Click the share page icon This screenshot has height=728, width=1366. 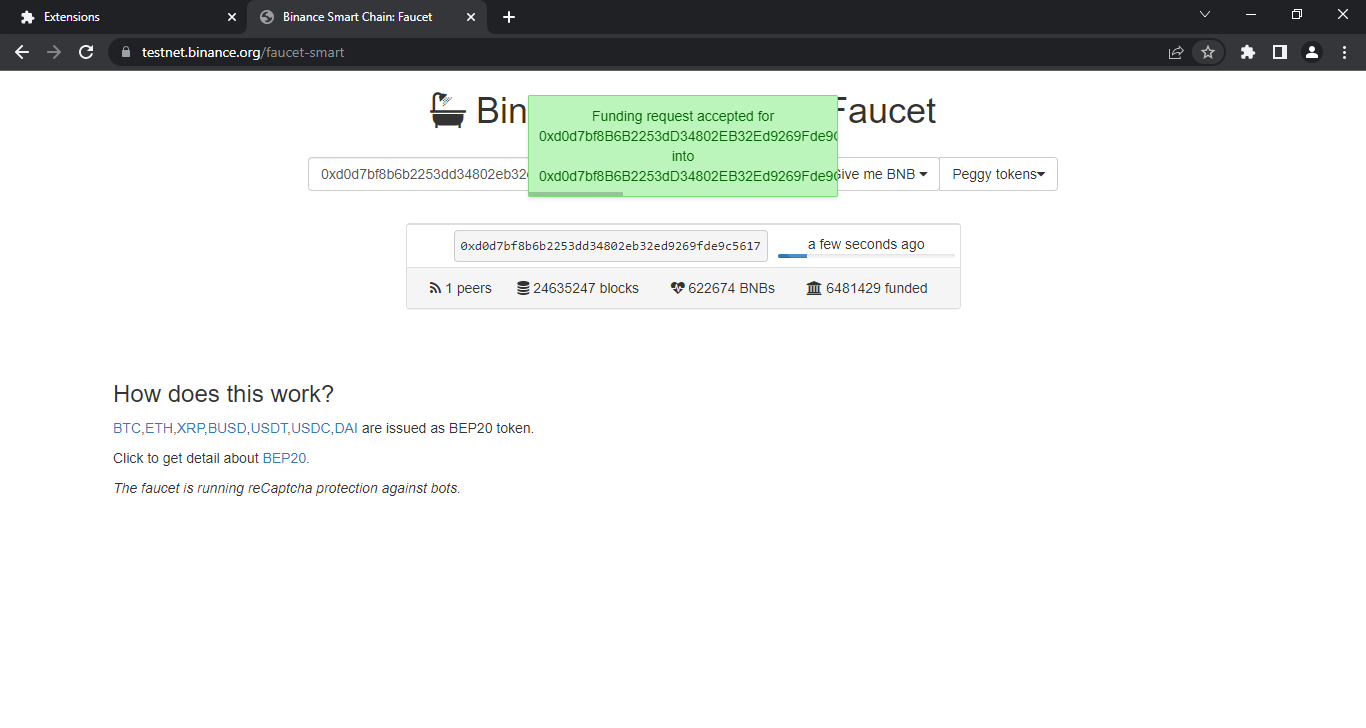pyautogui.click(x=1176, y=52)
